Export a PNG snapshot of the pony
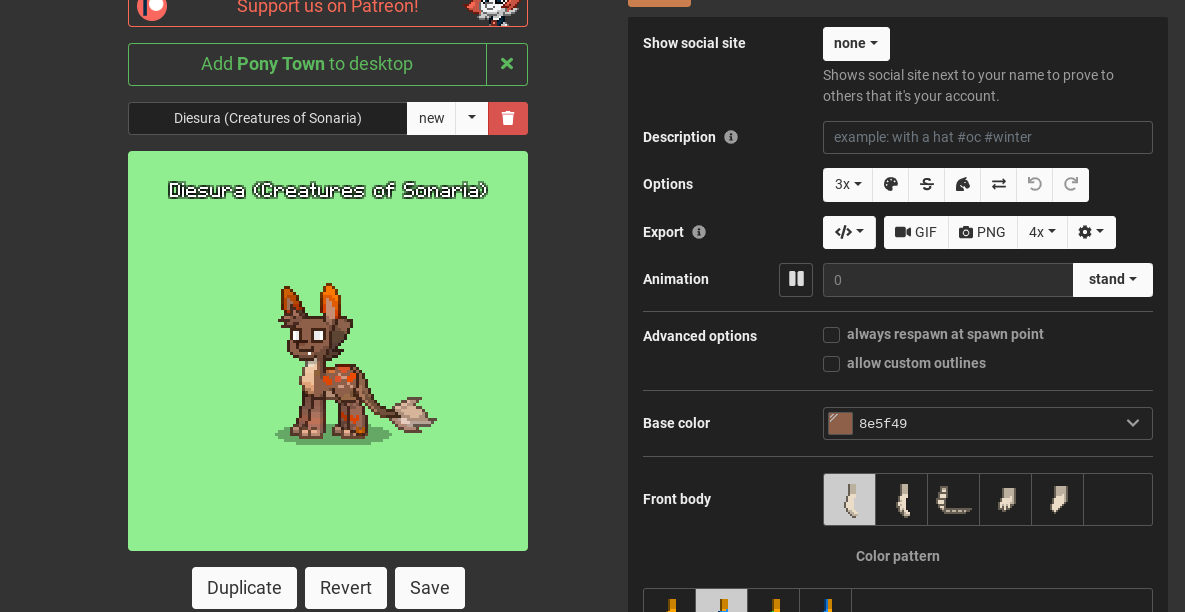The width and height of the screenshot is (1185, 612). coord(981,232)
